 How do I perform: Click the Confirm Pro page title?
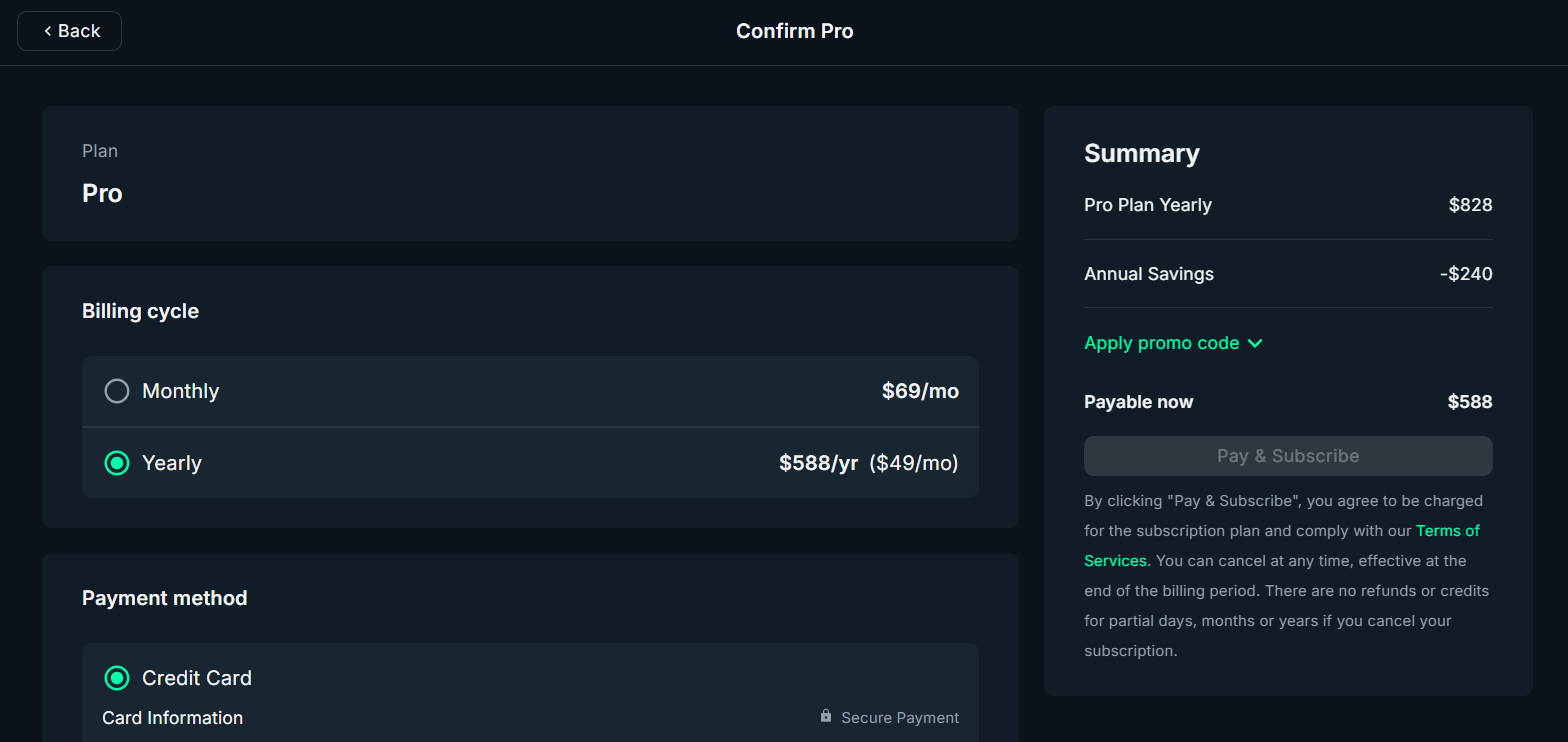pos(794,30)
